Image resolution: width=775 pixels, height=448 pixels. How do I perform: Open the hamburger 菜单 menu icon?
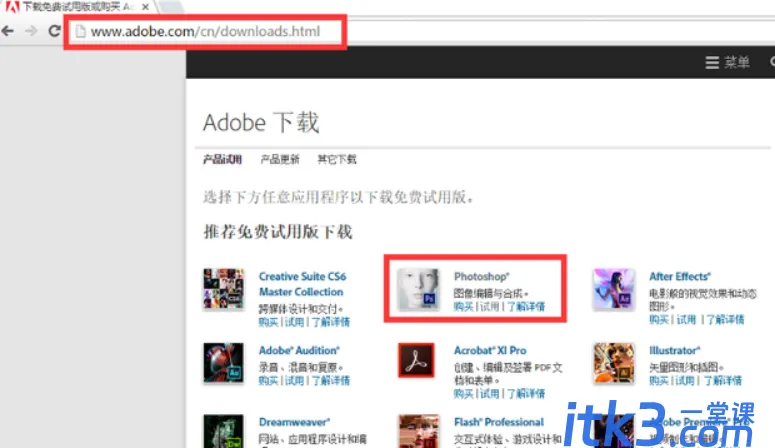point(712,63)
